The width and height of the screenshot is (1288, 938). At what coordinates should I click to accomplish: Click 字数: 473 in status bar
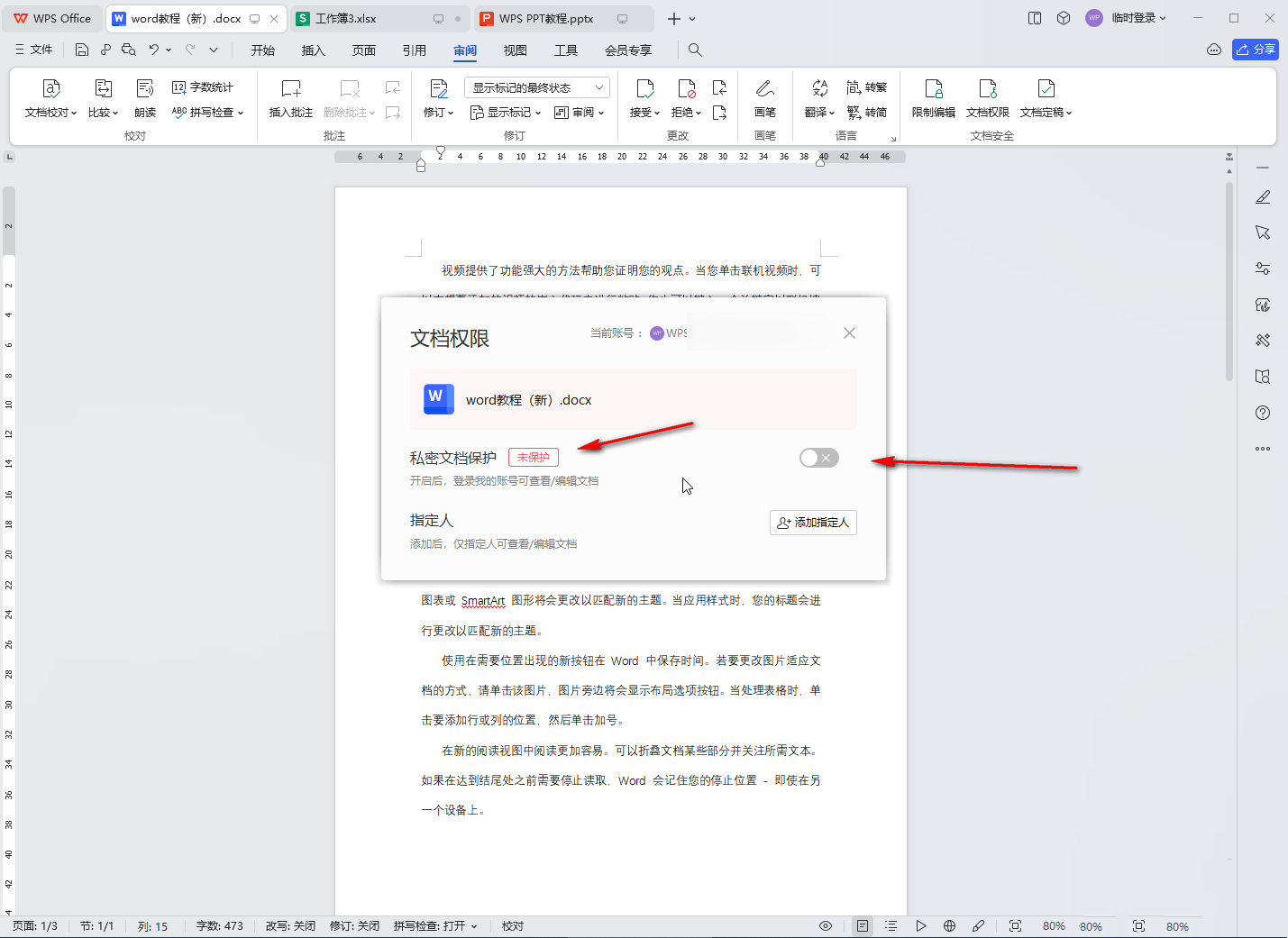[x=219, y=926]
